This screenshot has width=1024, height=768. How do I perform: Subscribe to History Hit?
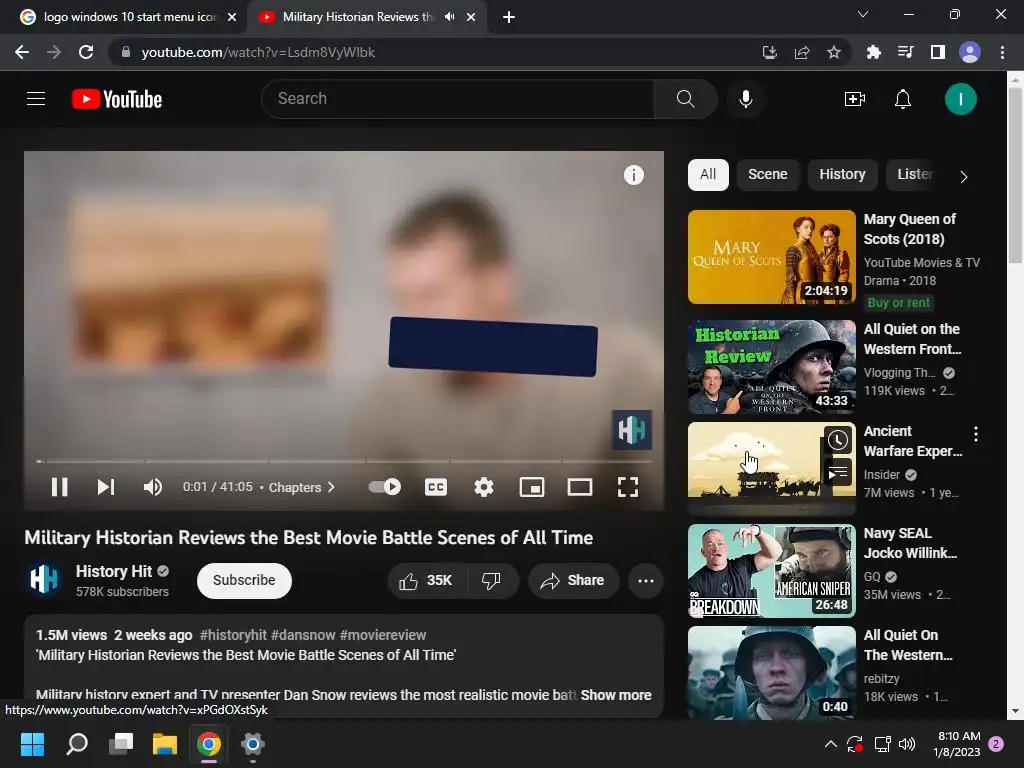tap(244, 581)
